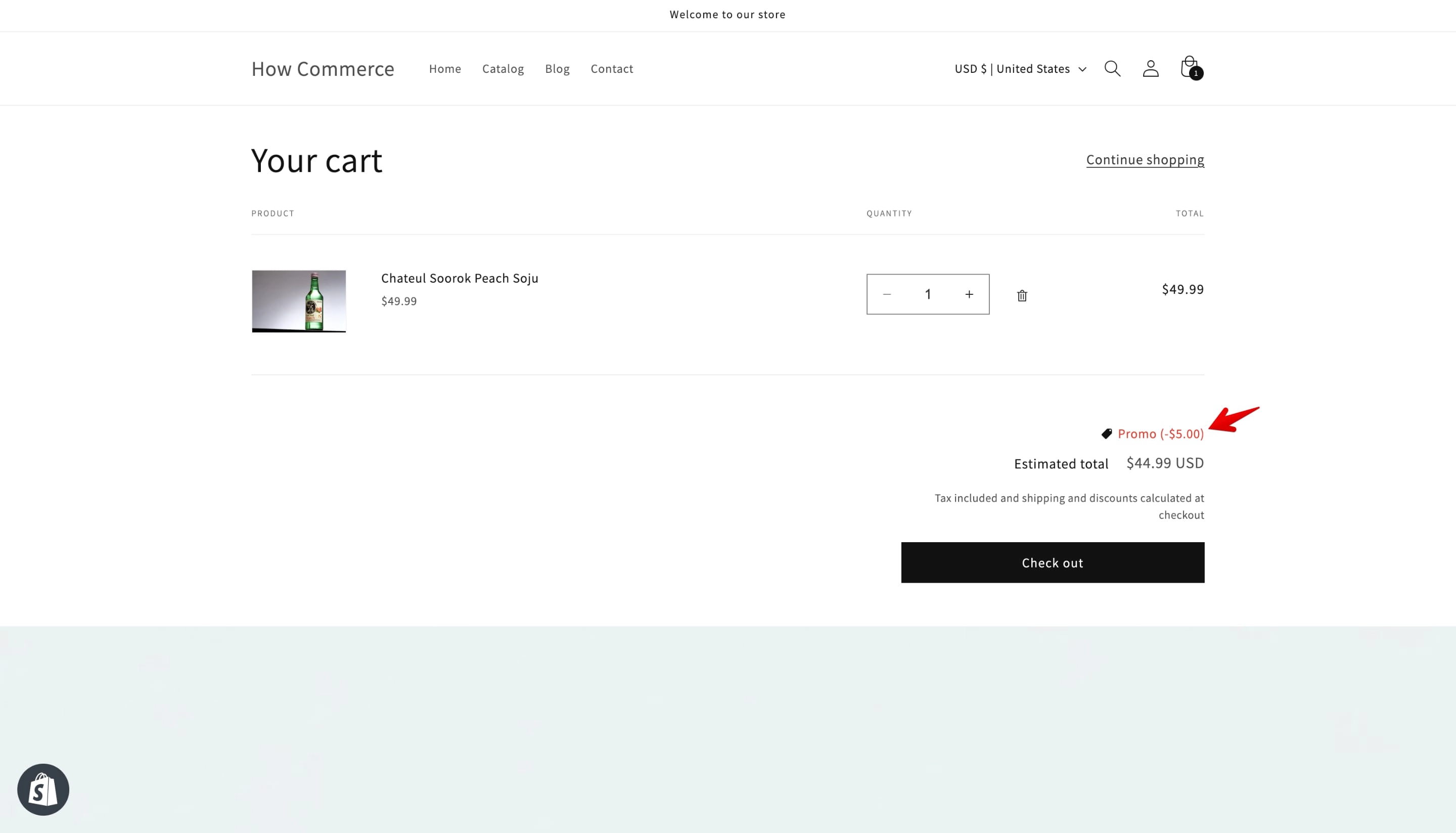Open the Shopify bag badge icon
The width and height of the screenshot is (1456, 833).
pos(43,790)
